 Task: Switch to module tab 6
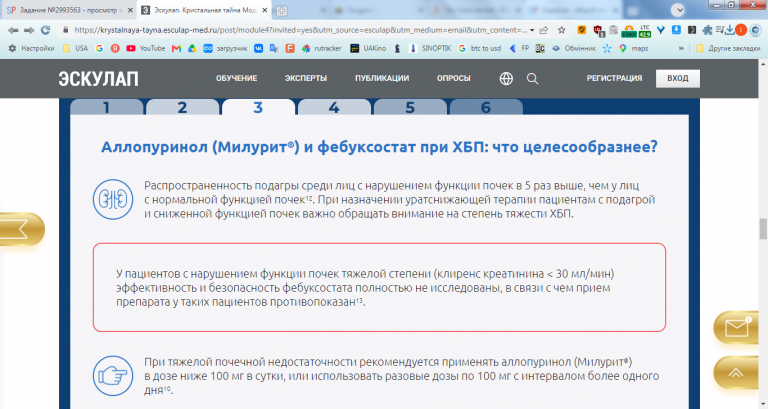coord(486,107)
